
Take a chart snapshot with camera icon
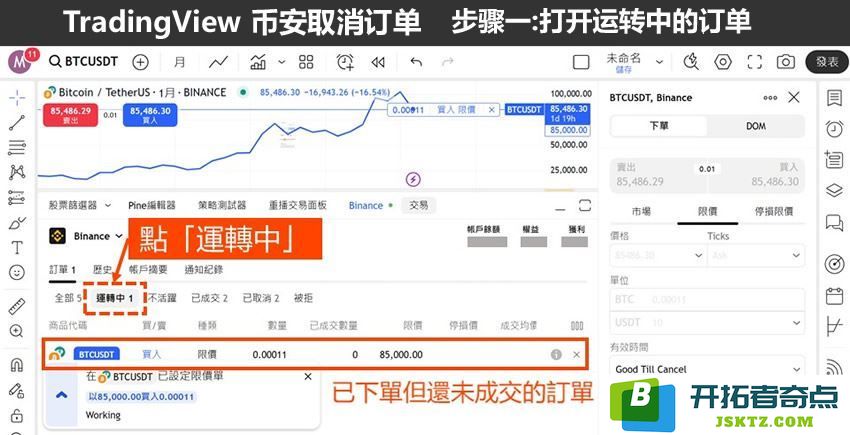785,62
